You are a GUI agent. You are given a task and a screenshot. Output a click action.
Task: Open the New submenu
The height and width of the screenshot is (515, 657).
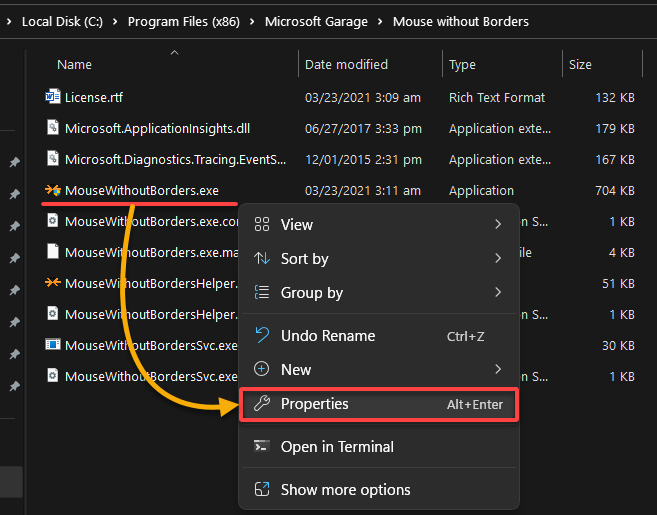(379, 369)
